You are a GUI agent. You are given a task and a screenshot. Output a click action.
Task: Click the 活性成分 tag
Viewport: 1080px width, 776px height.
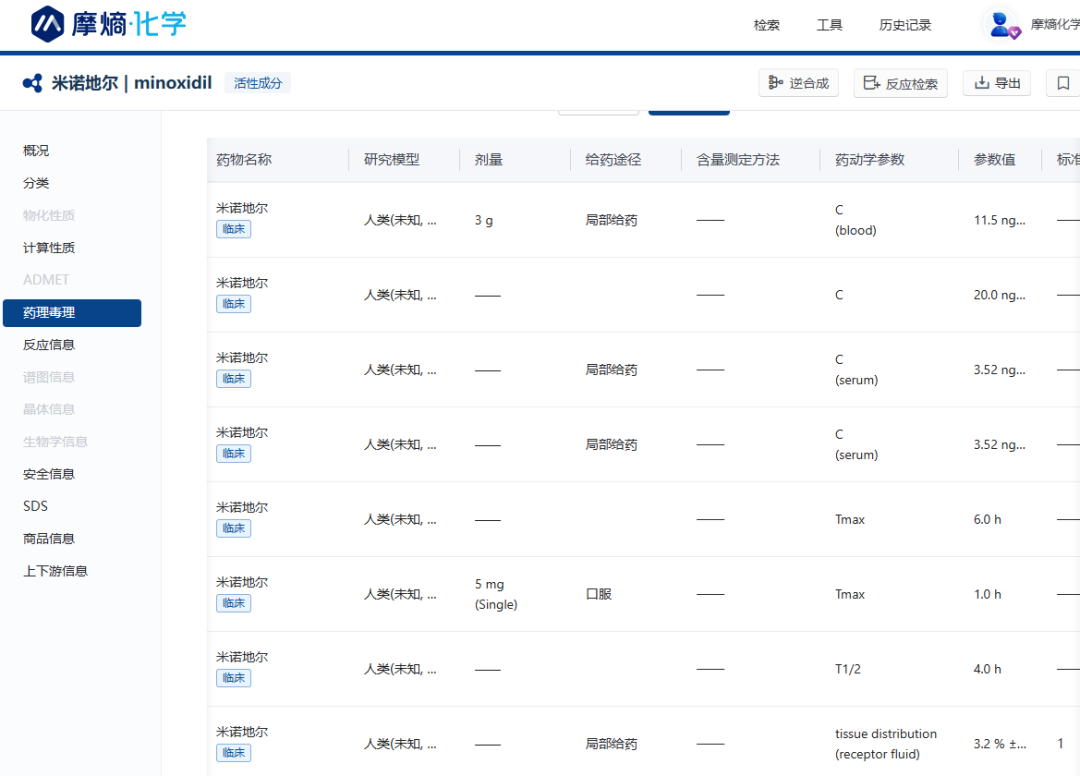(258, 83)
